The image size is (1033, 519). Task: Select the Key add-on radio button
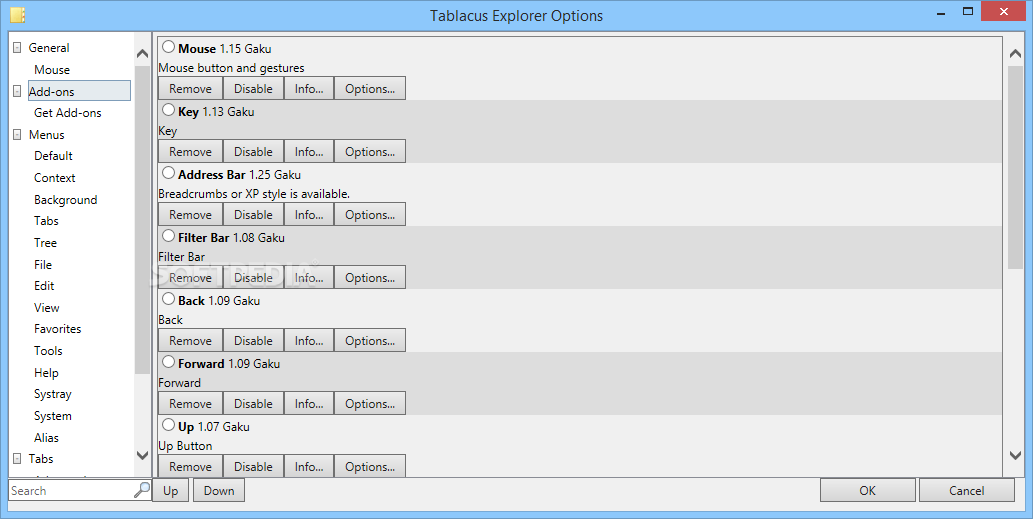tap(169, 110)
